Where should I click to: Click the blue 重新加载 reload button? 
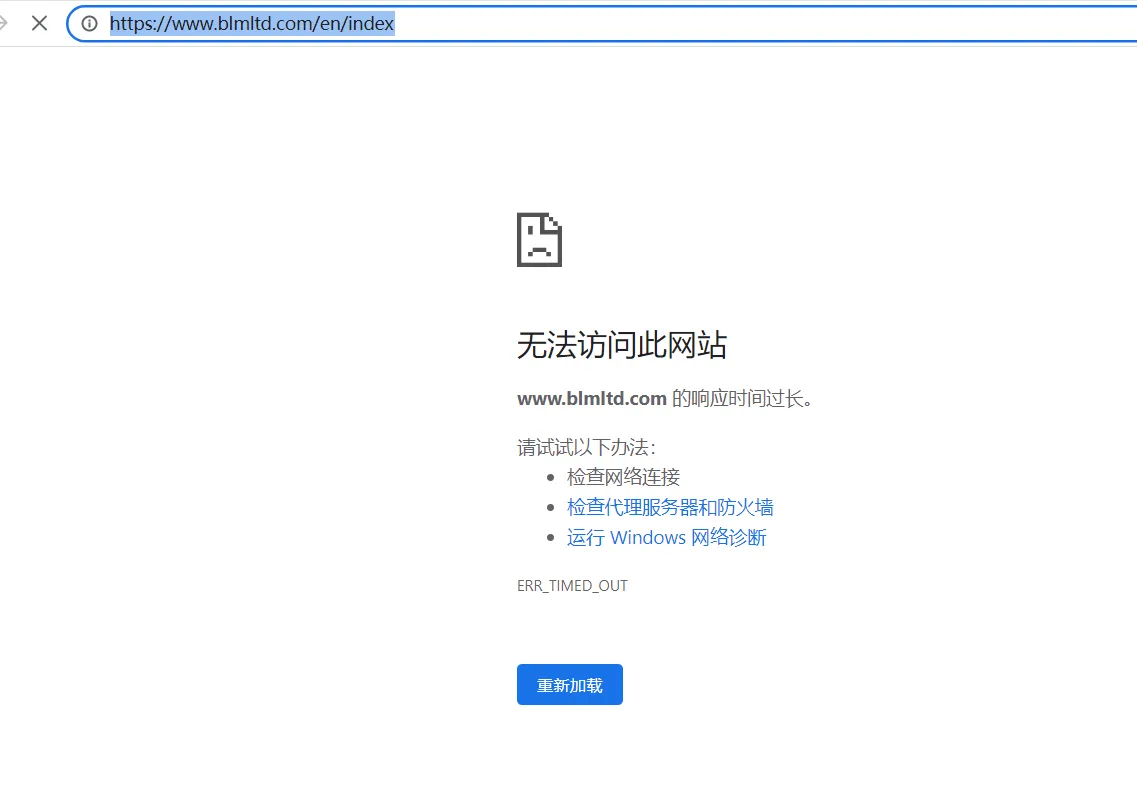tap(570, 685)
